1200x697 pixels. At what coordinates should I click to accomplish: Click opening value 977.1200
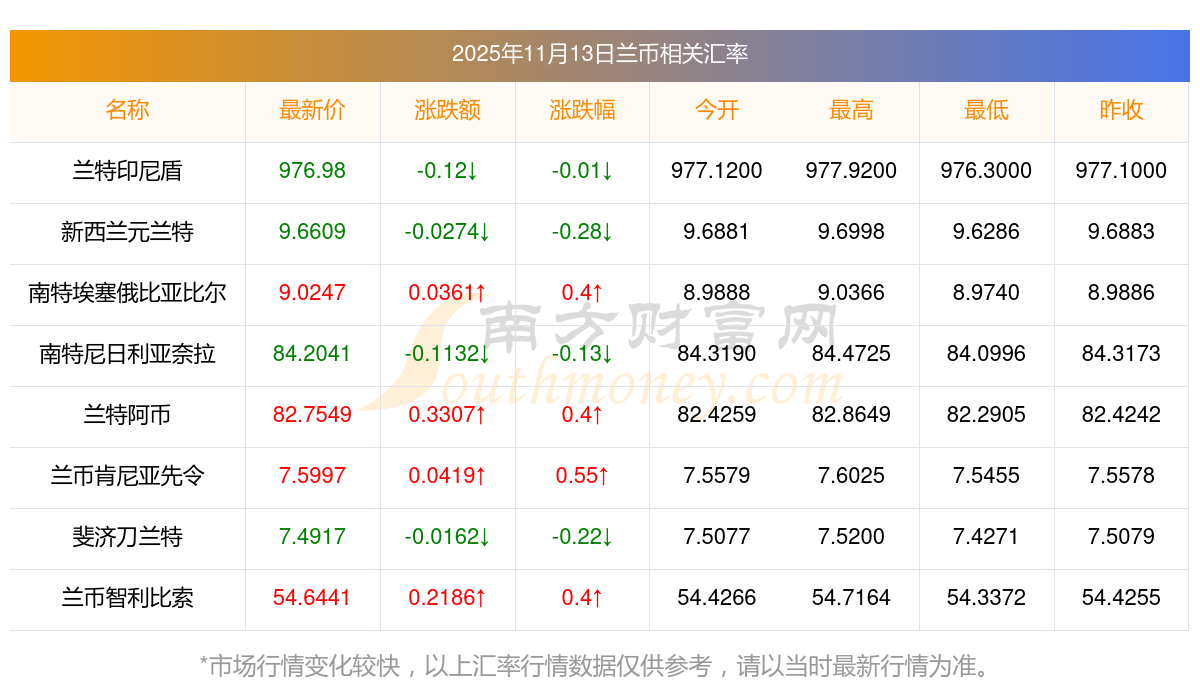tap(717, 171)
